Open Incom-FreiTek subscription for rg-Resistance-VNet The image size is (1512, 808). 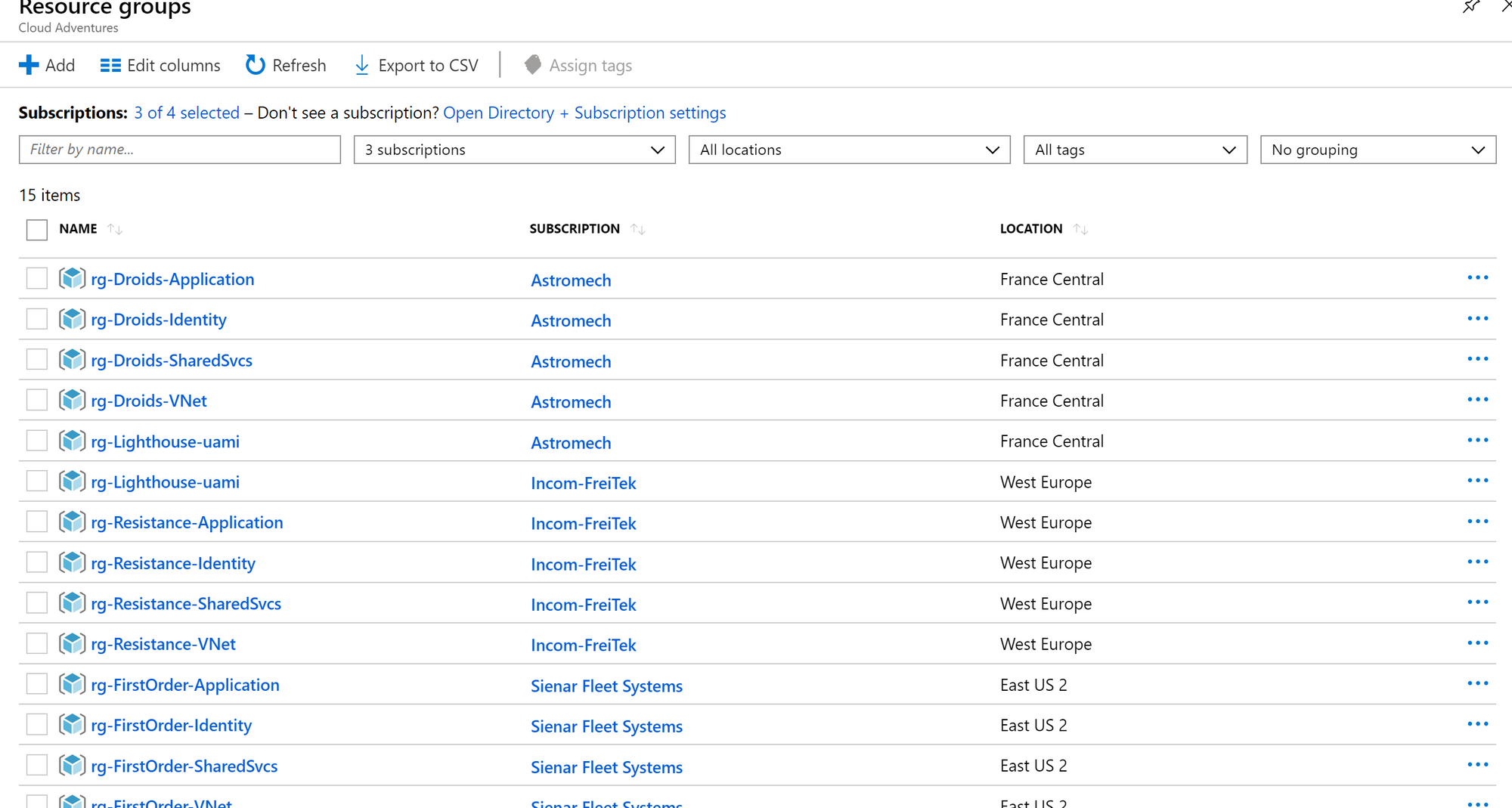coord(584,645)
